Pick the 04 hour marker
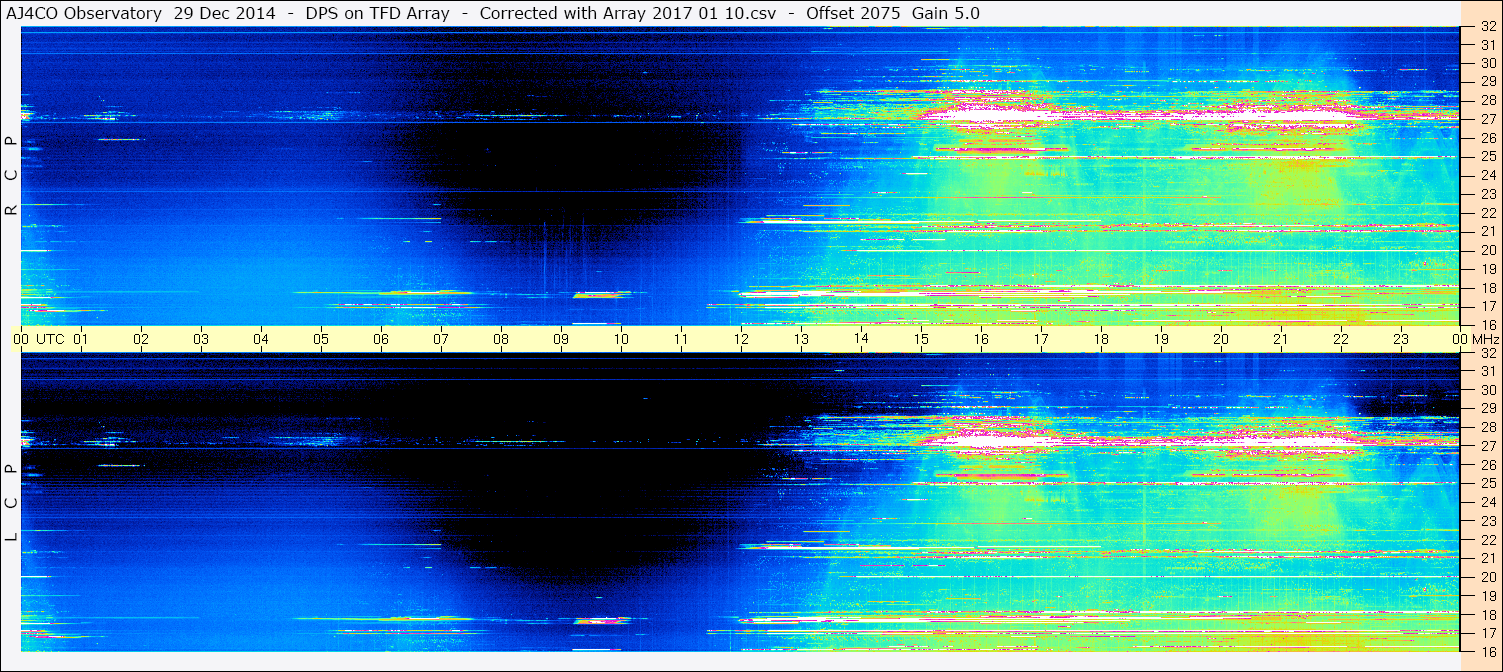The height and width of the screenshot is (672, 1503). [261, 339]
